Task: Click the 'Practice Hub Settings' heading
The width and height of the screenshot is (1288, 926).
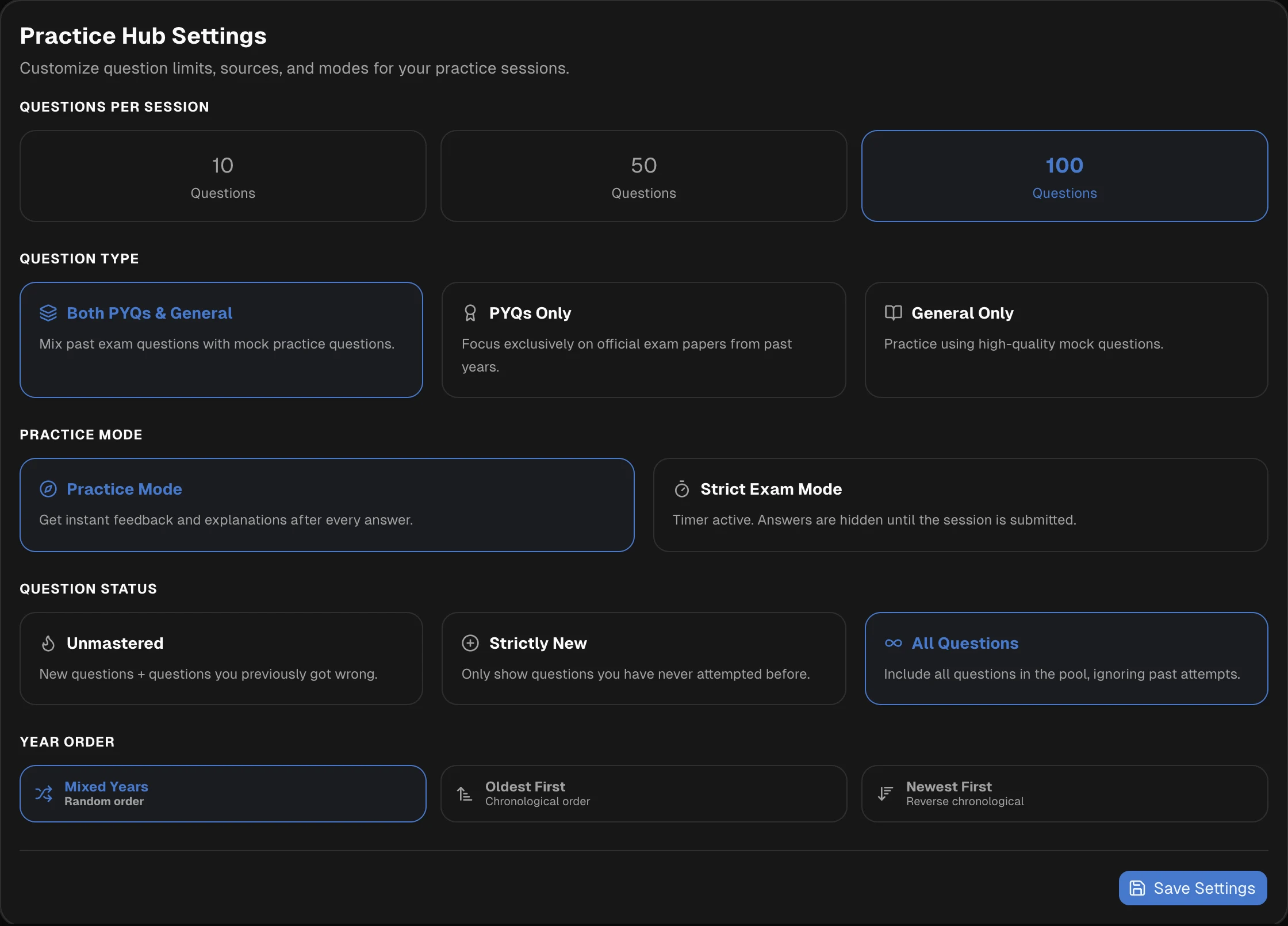Action: [x=143, y=36]
